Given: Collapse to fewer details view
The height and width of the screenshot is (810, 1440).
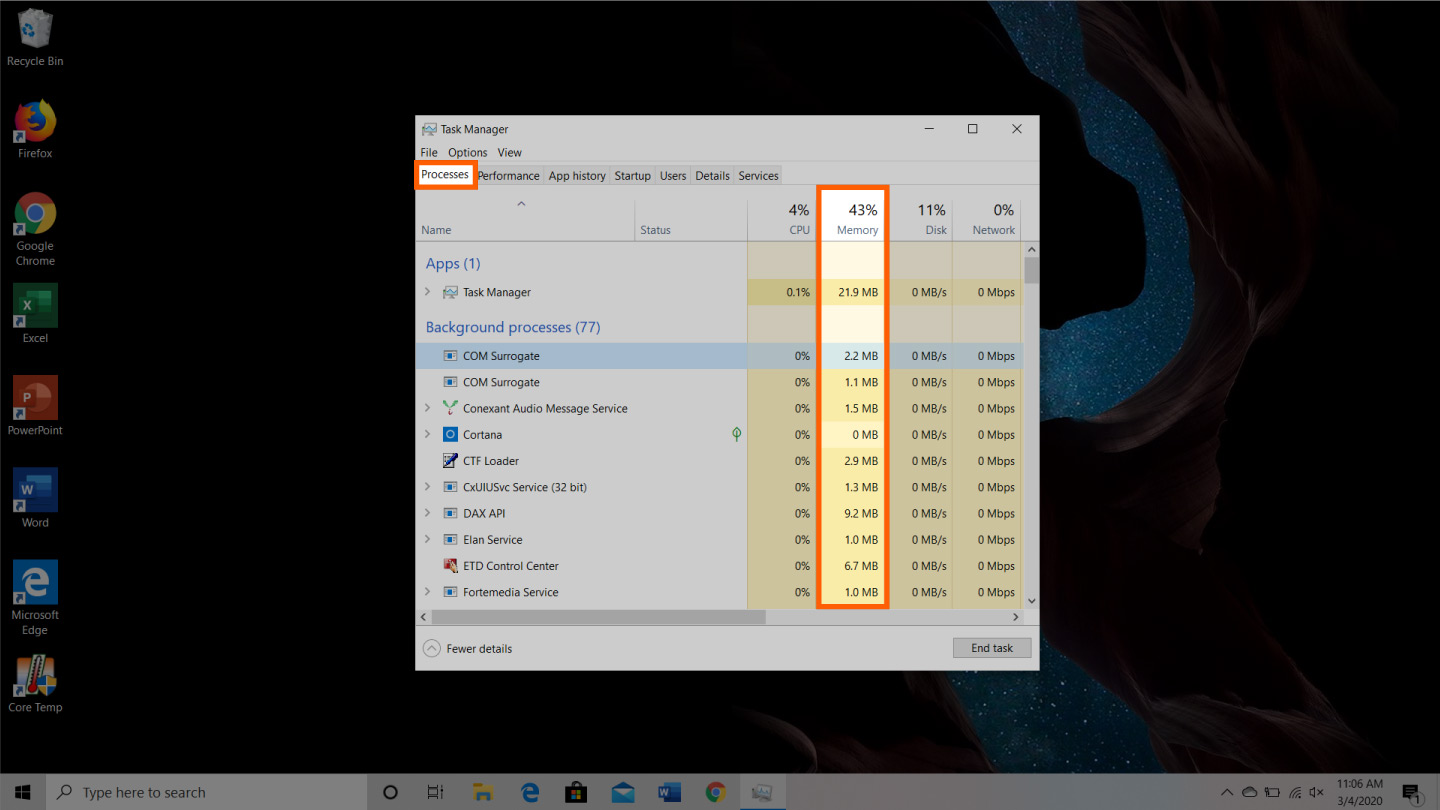Looking at the screenshot, I should click(467, 648).
